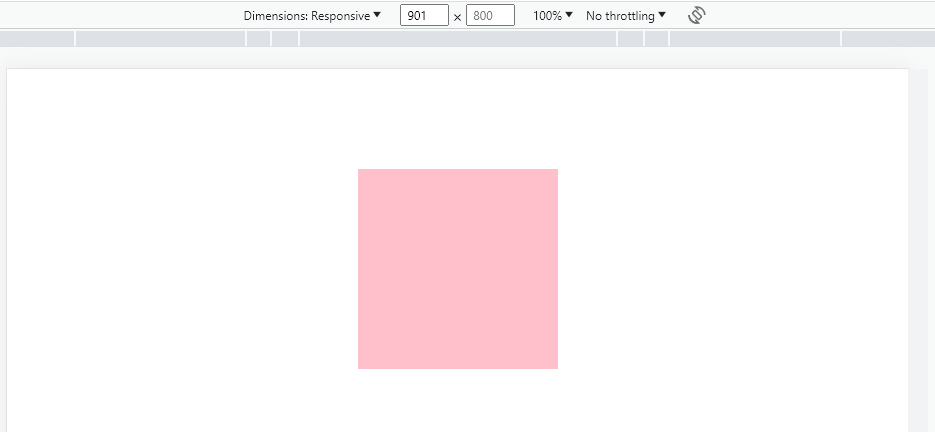Open the No throttling dropdown
The width and height of the screenshot is (935, 432).
(x=626, y=16)
